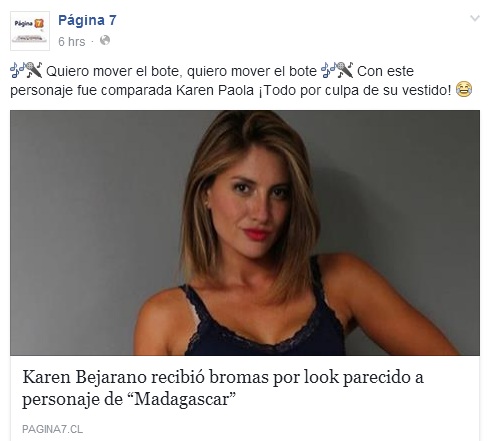Click "Con este" in the post caption
Screen dimensions: 491x441
pos(385,71)
